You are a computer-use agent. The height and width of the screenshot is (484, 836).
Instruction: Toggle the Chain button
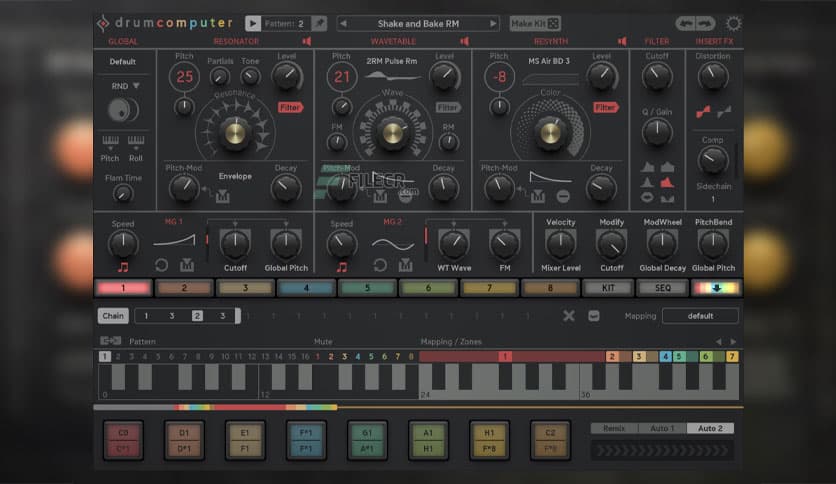click(x=113, y=316)
